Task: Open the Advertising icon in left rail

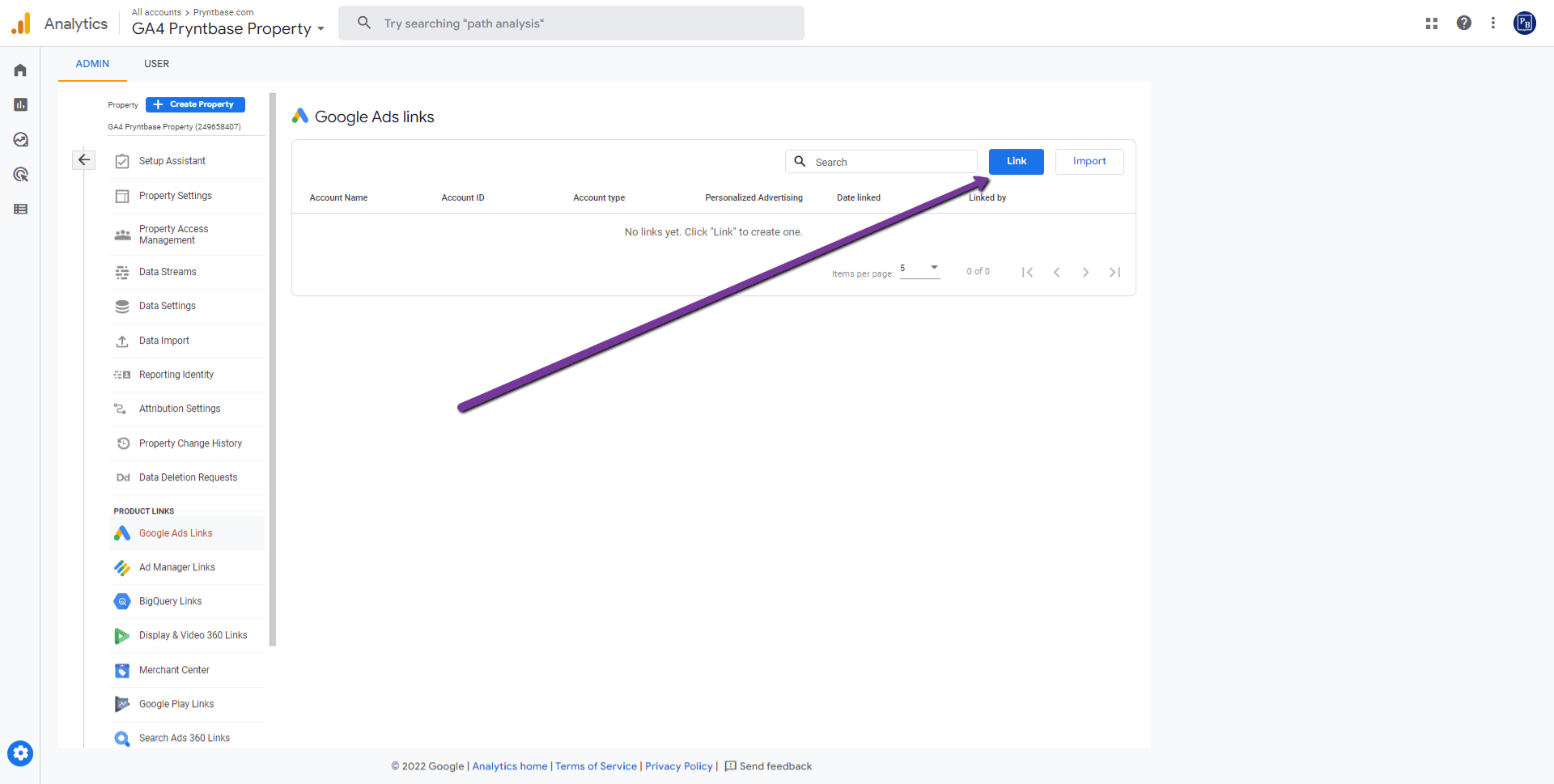Action: (x=20, y=174)
